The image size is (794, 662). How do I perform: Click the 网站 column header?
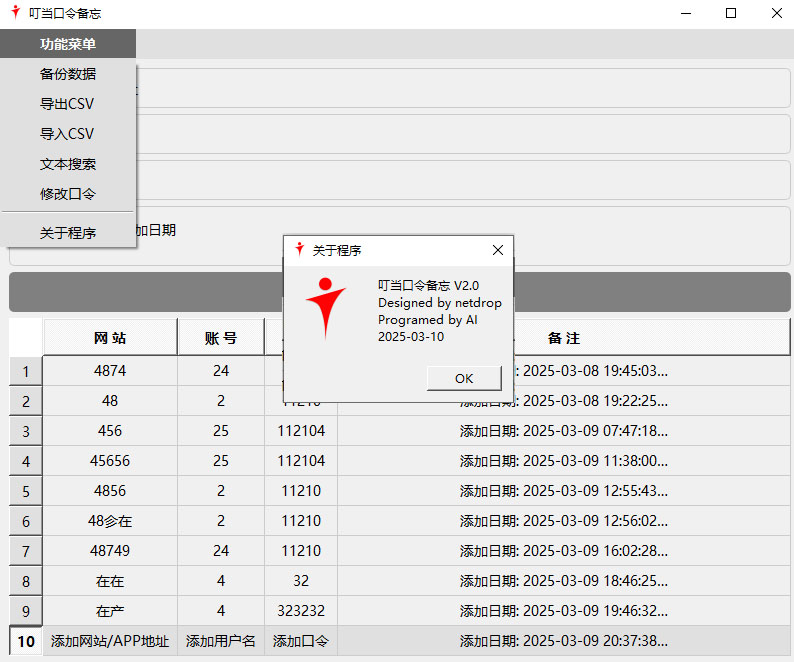[110, 338]
